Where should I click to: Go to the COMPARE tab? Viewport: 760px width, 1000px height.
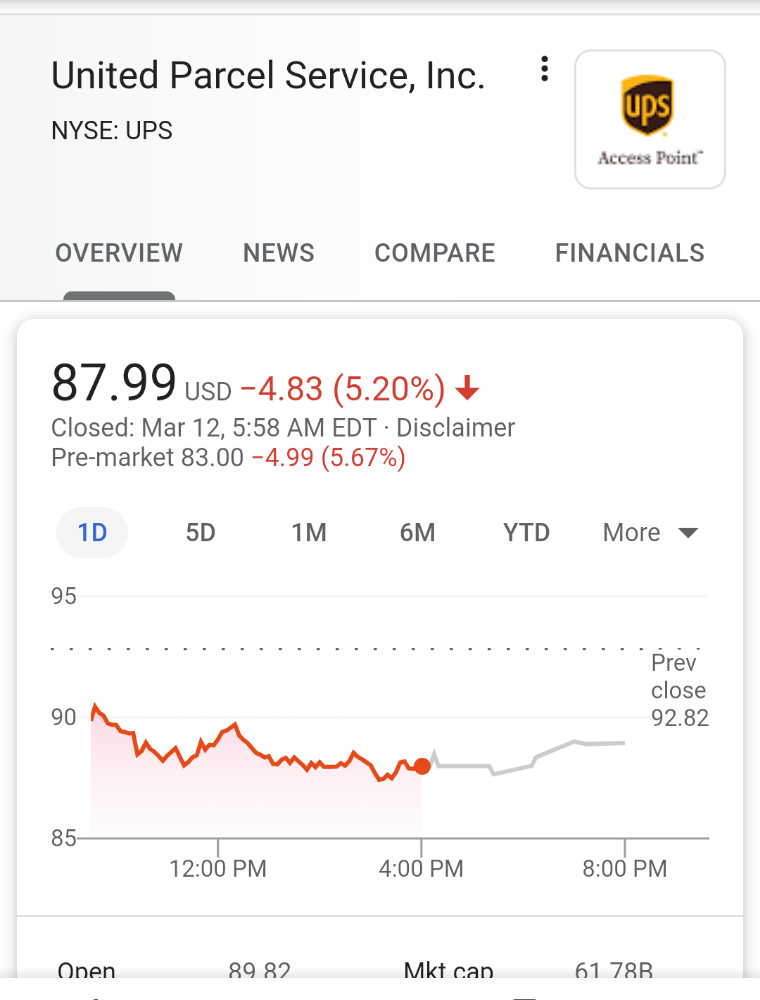point(435,253)
